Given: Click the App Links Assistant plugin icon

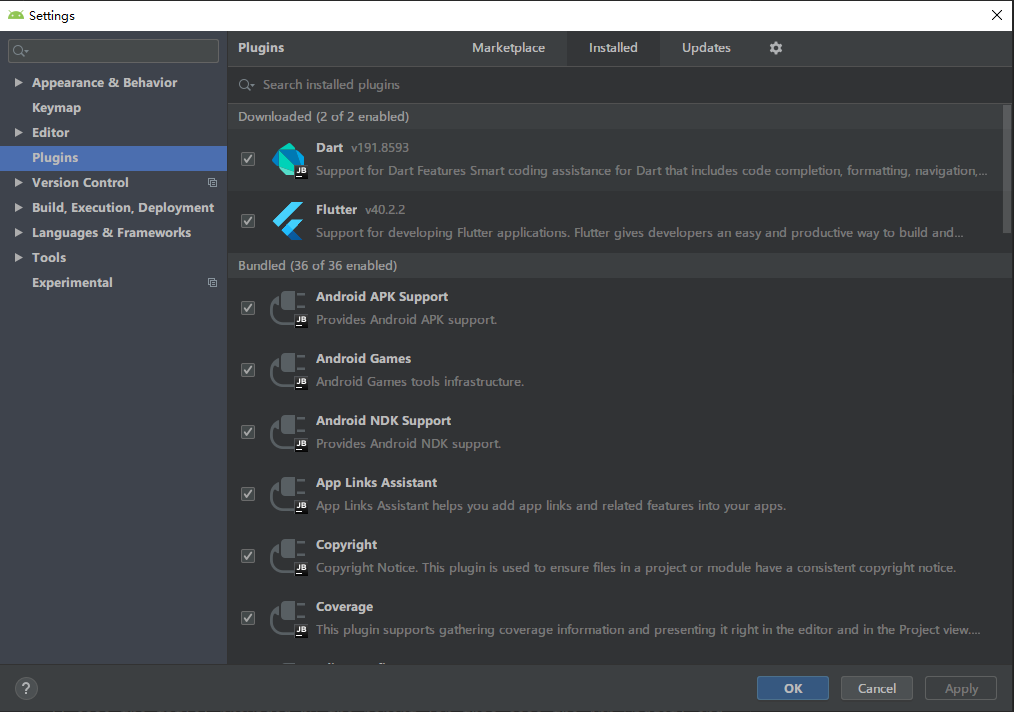Looking at the screenshot, I should point(288,494).
